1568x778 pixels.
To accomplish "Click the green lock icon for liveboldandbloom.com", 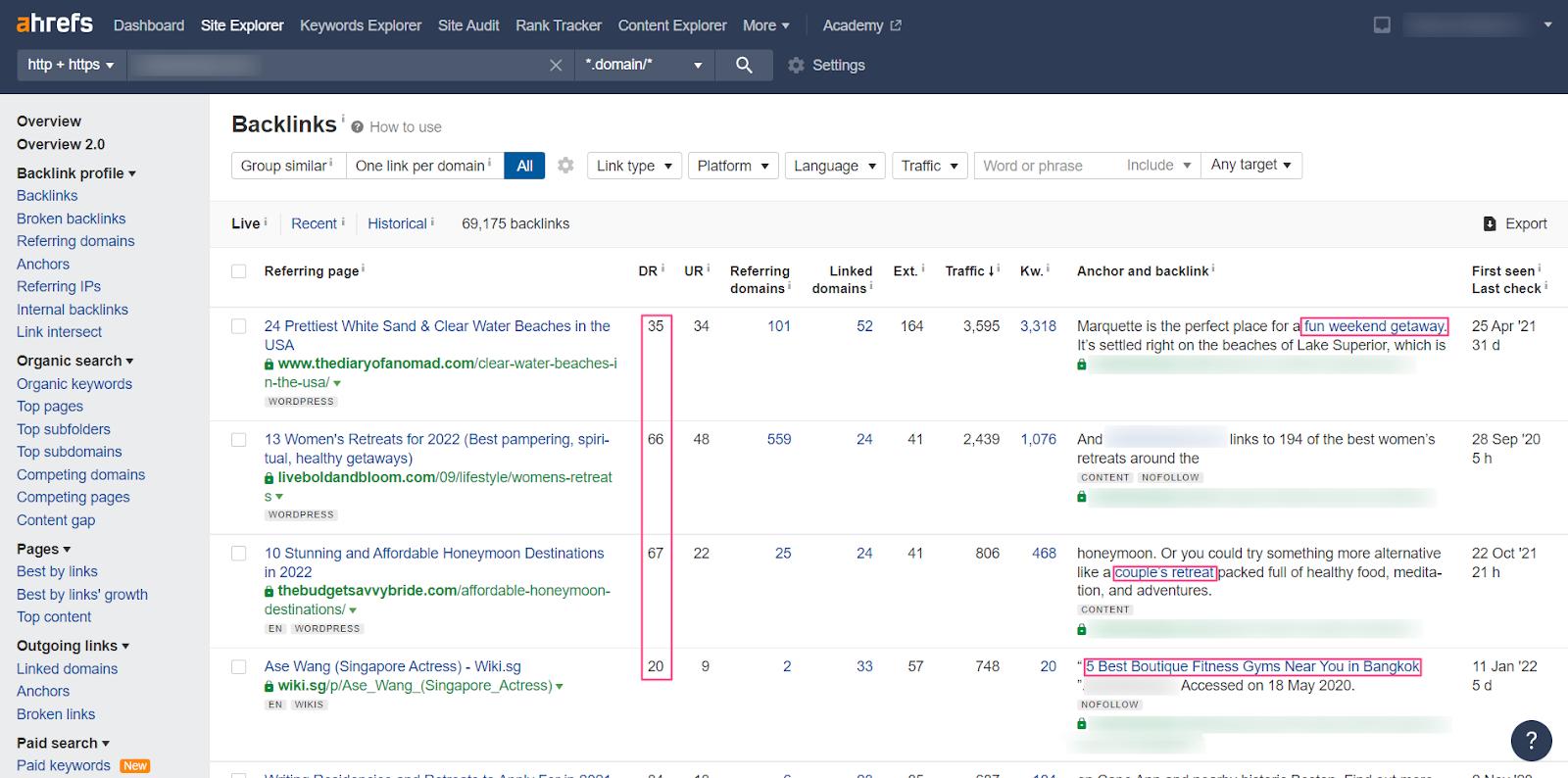I will click(269, 478).
